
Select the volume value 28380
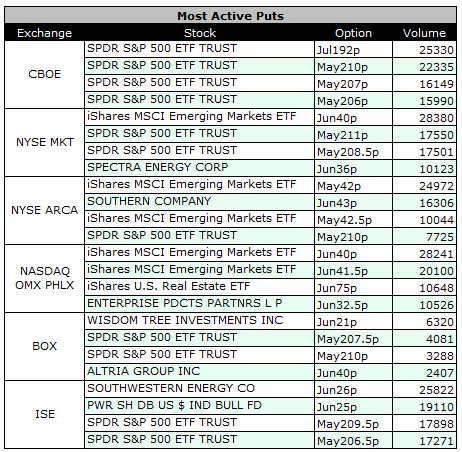436,118
